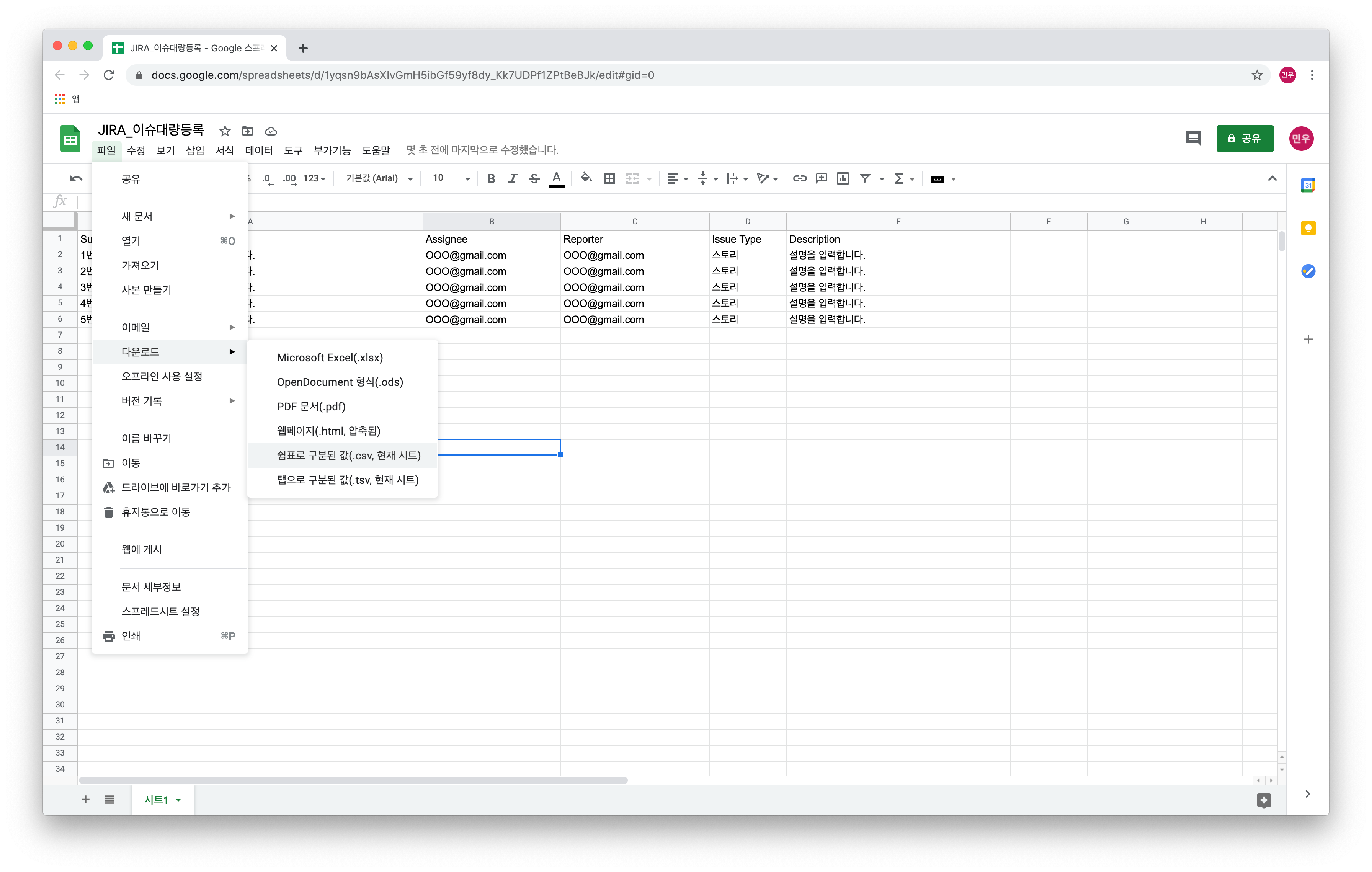Open the cell borders icon
The width and height of the screenshot is (1372, 872).
point(609,179)
